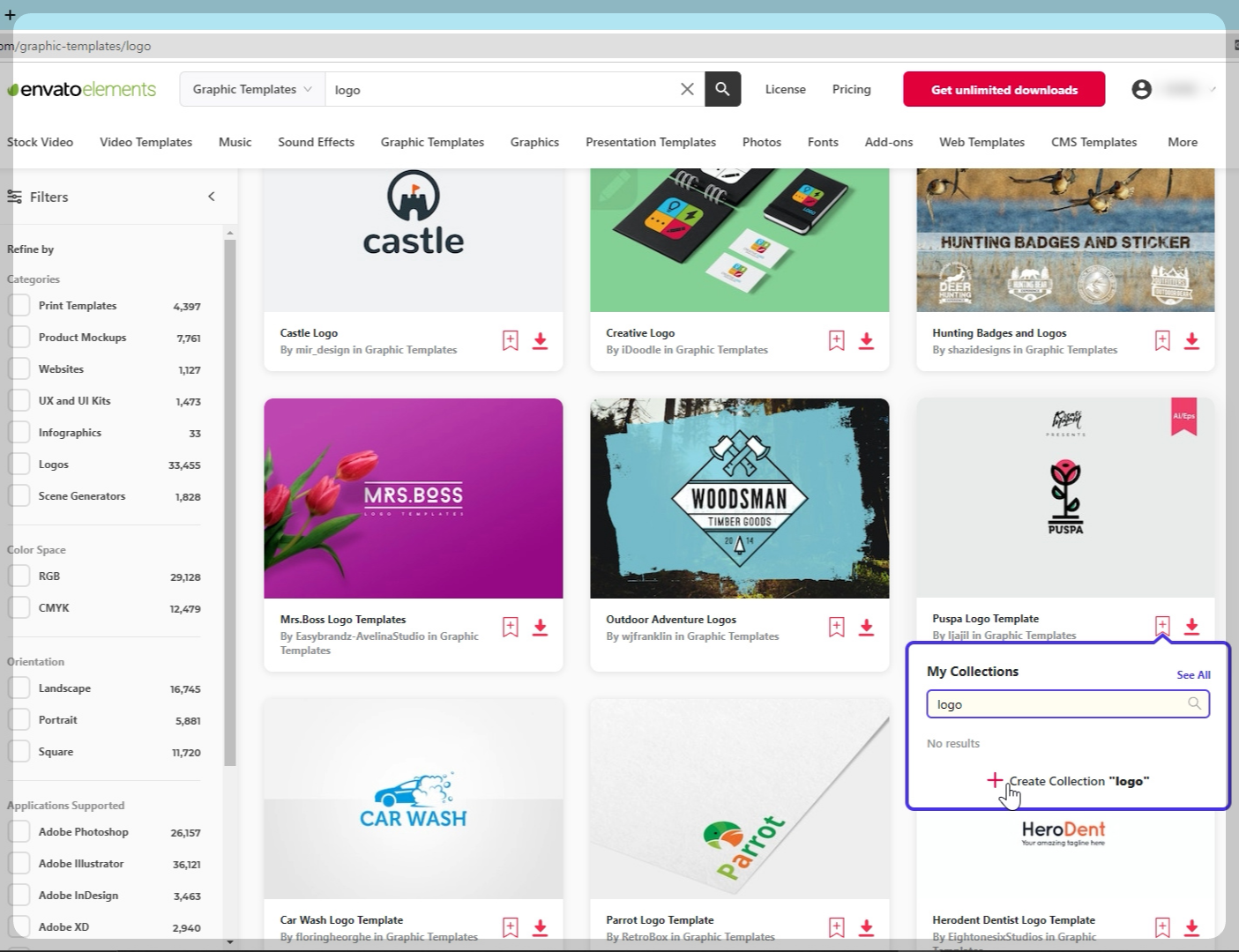Check the Infographics category

19,433
